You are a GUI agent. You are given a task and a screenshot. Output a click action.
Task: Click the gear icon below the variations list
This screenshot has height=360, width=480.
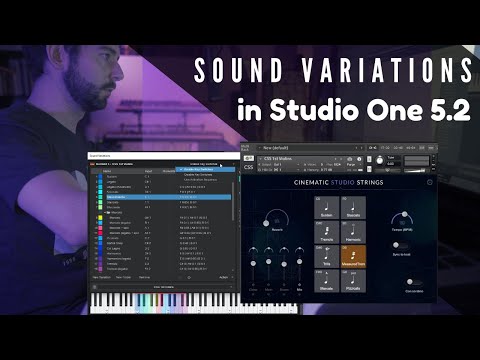point(189,277)
